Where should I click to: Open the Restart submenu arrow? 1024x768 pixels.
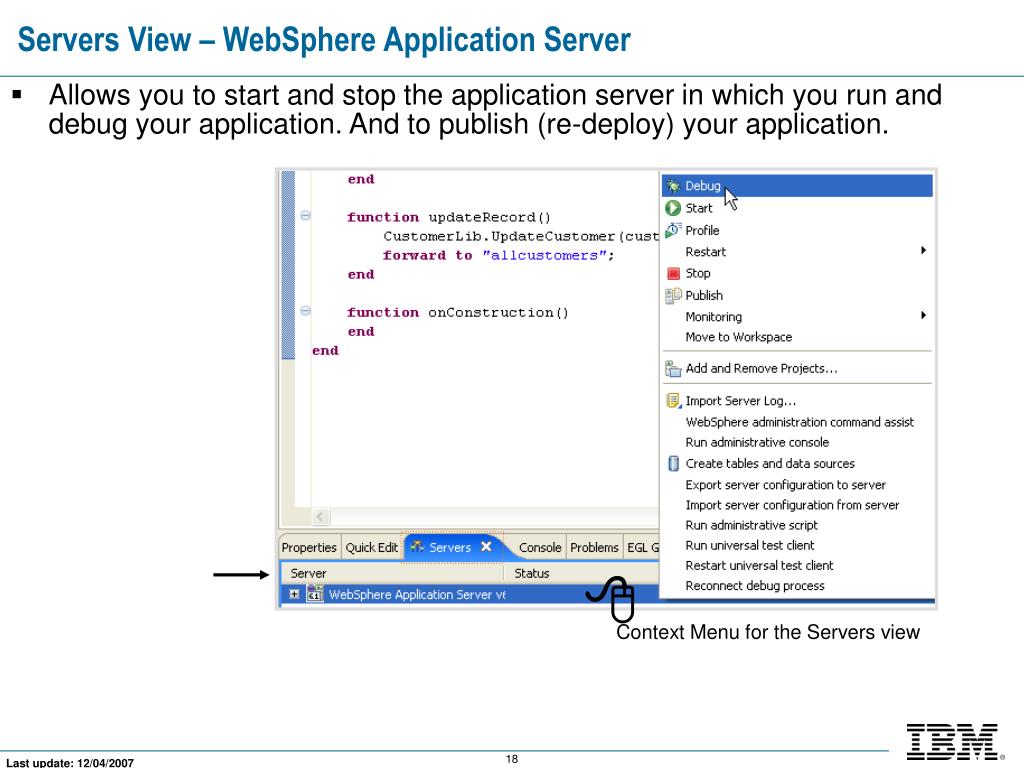[x=923, y=251]
